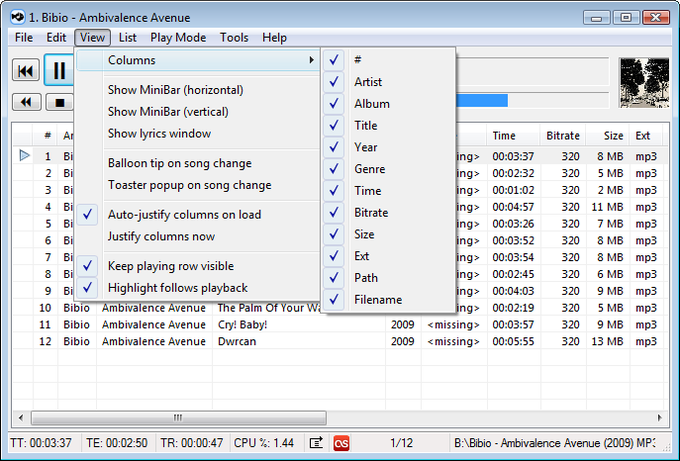
Task: Sort by the Bitrate column header
Action: 563,136
